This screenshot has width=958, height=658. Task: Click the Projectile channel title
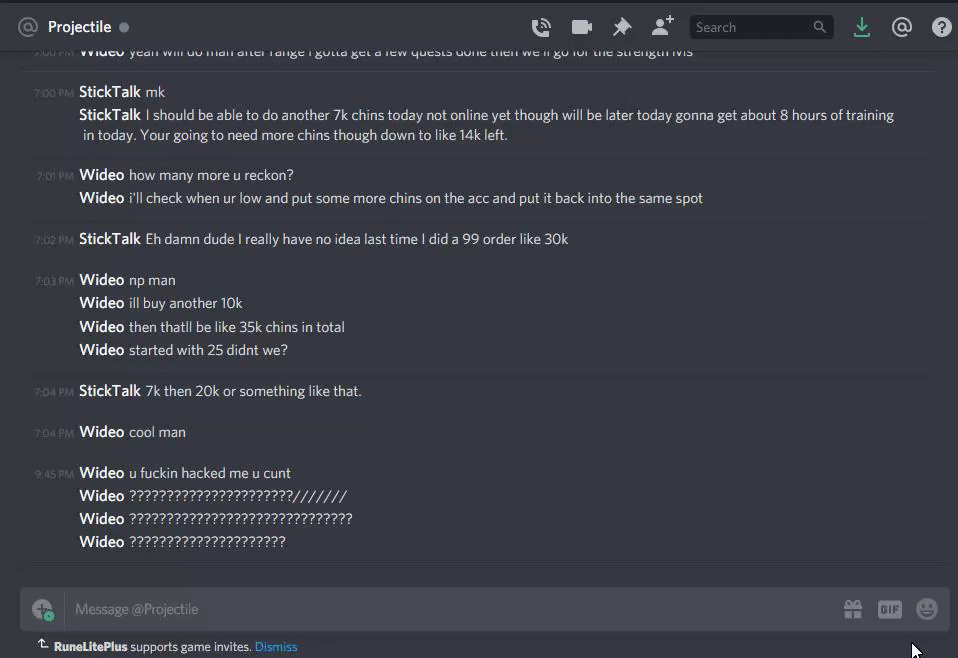point(79,27)
